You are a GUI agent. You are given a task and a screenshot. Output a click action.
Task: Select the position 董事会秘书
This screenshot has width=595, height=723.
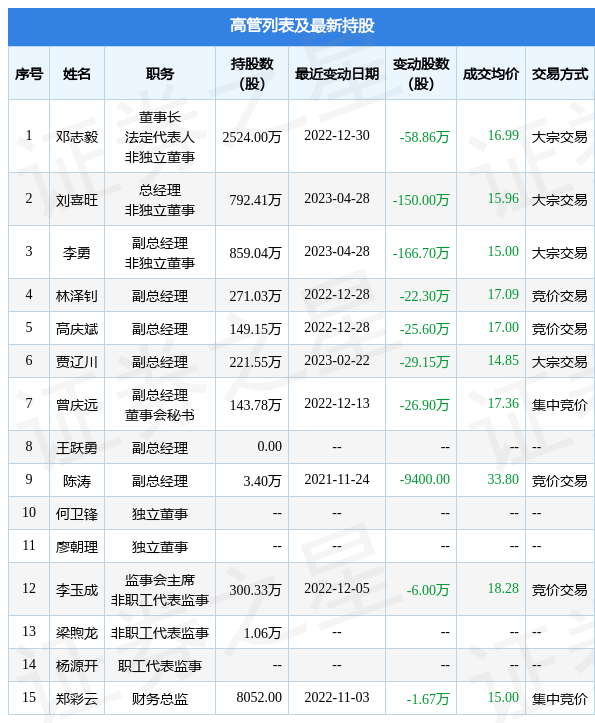point(160,415)
